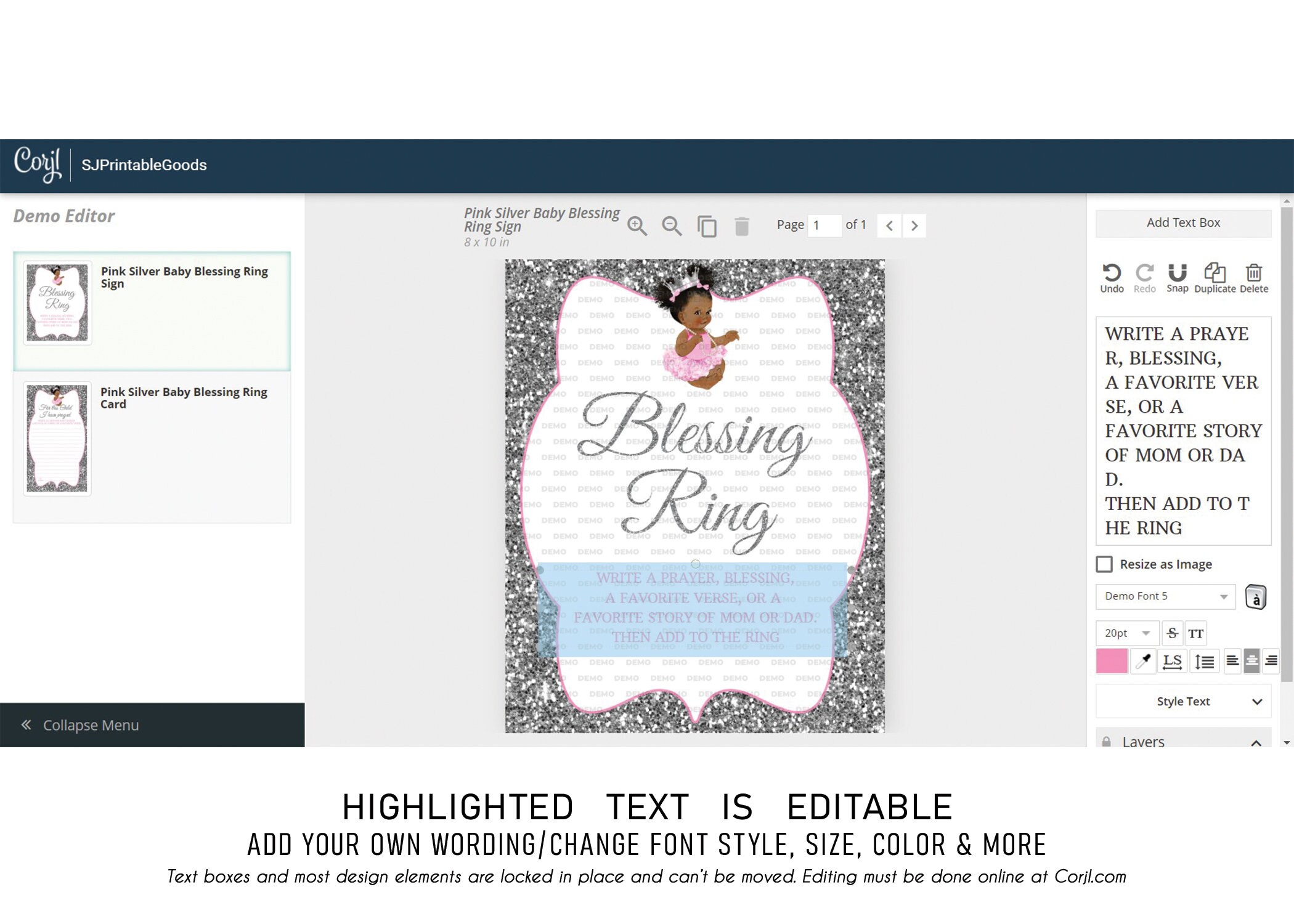Check the Resize as Image box
This screenshot has height=924, width=1294.
[x=1104, y=564]
